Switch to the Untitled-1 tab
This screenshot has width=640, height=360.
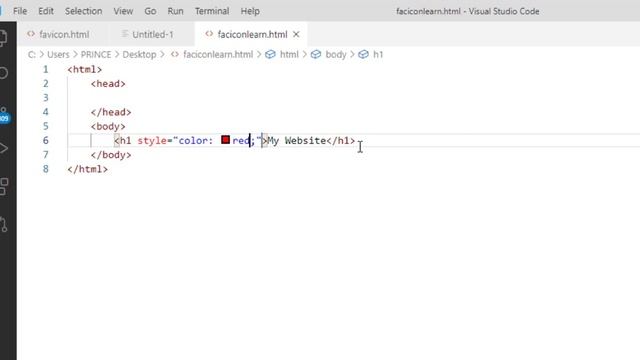[x=153, y=34]
